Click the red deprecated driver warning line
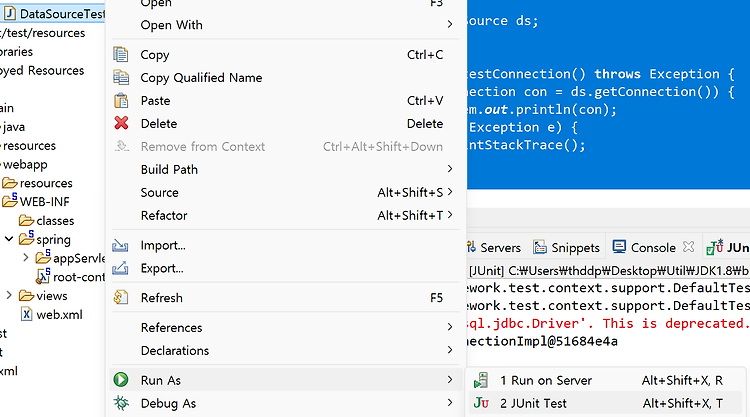 click(608, 323)
